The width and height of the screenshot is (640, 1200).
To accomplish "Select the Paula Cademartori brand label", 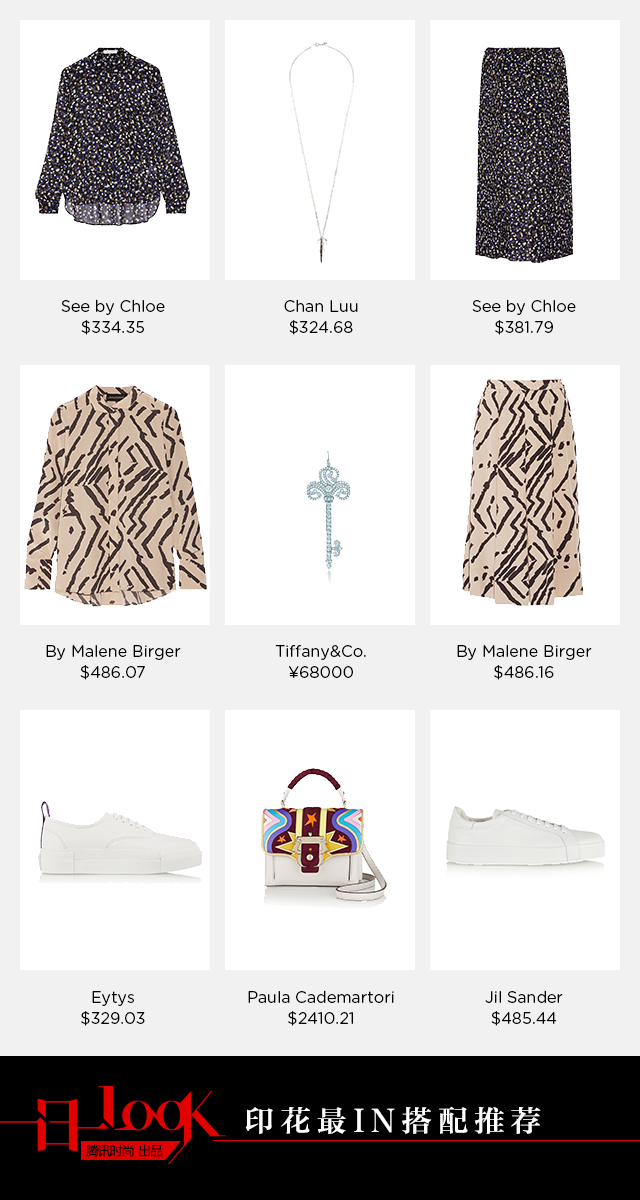I will coord(321,997).
